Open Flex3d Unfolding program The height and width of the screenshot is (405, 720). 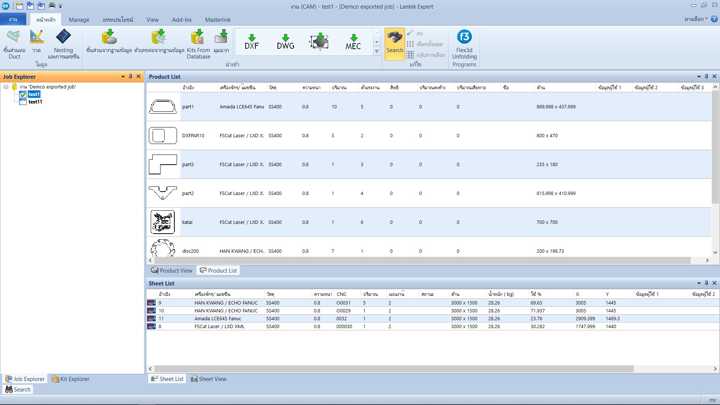tap(464, 45)
